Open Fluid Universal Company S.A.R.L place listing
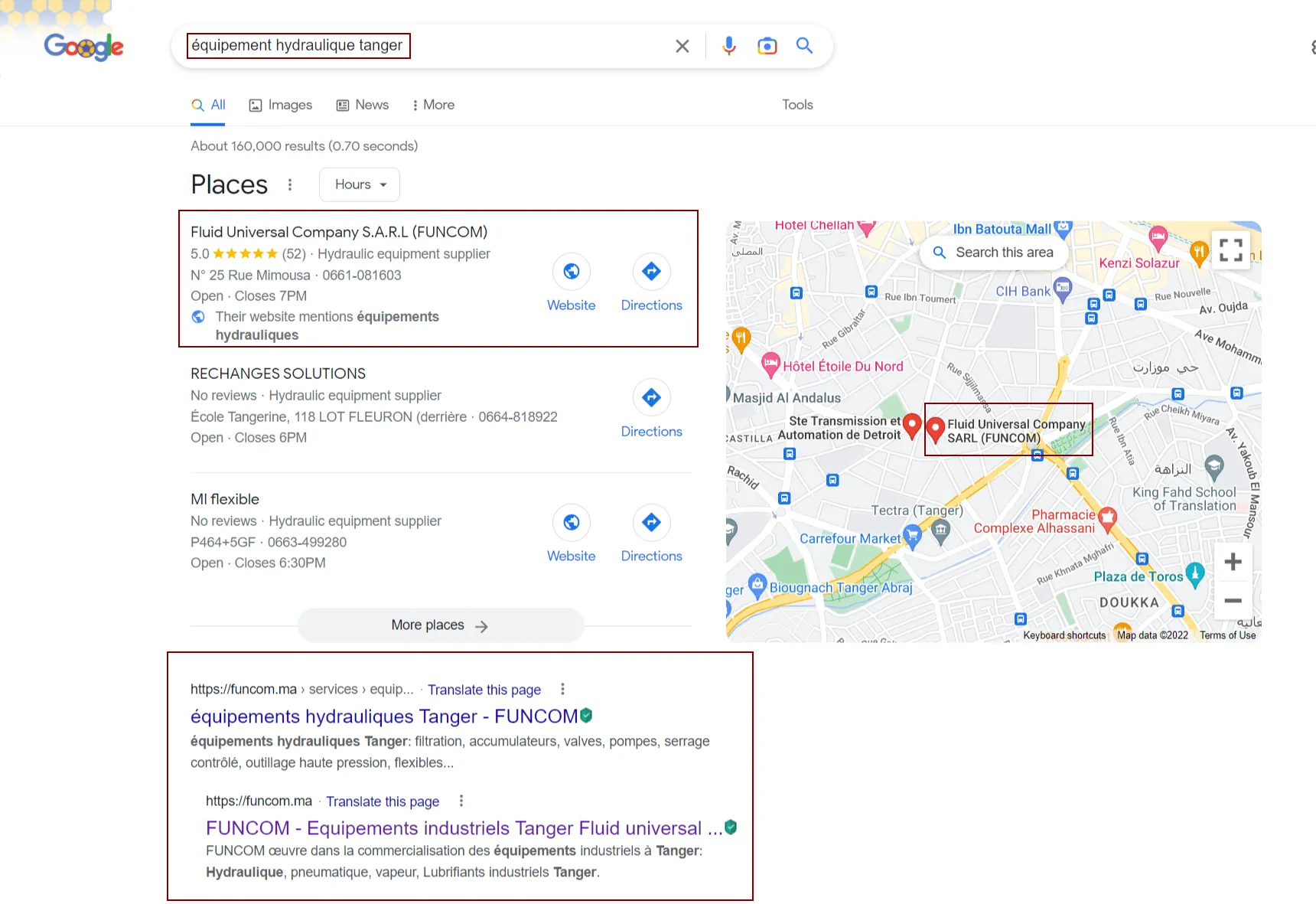Viewport: 1316px width, 904px height. tap(339, 232)
